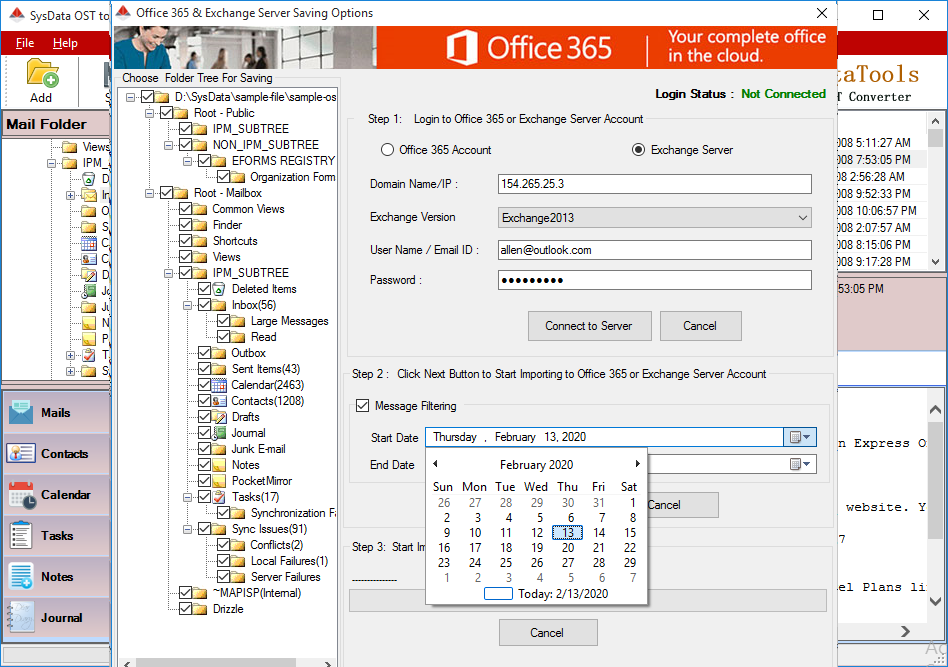Click the Notes folder icon in tree
The image size is (948, 667).
[x=219, y=465]
